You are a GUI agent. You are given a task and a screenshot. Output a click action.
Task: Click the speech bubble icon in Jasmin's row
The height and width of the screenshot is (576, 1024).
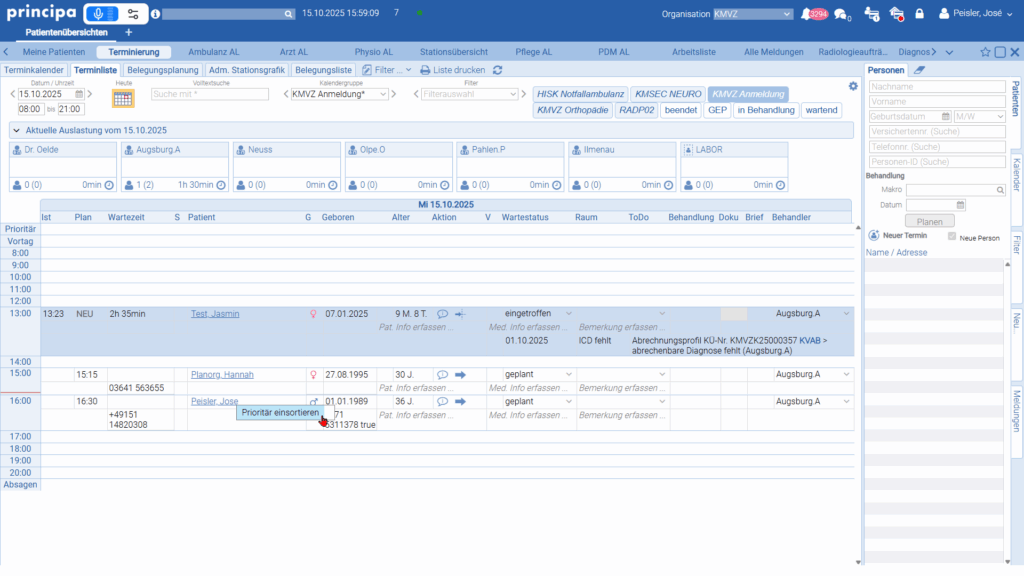pyautogui.click(x=442, y=314)
